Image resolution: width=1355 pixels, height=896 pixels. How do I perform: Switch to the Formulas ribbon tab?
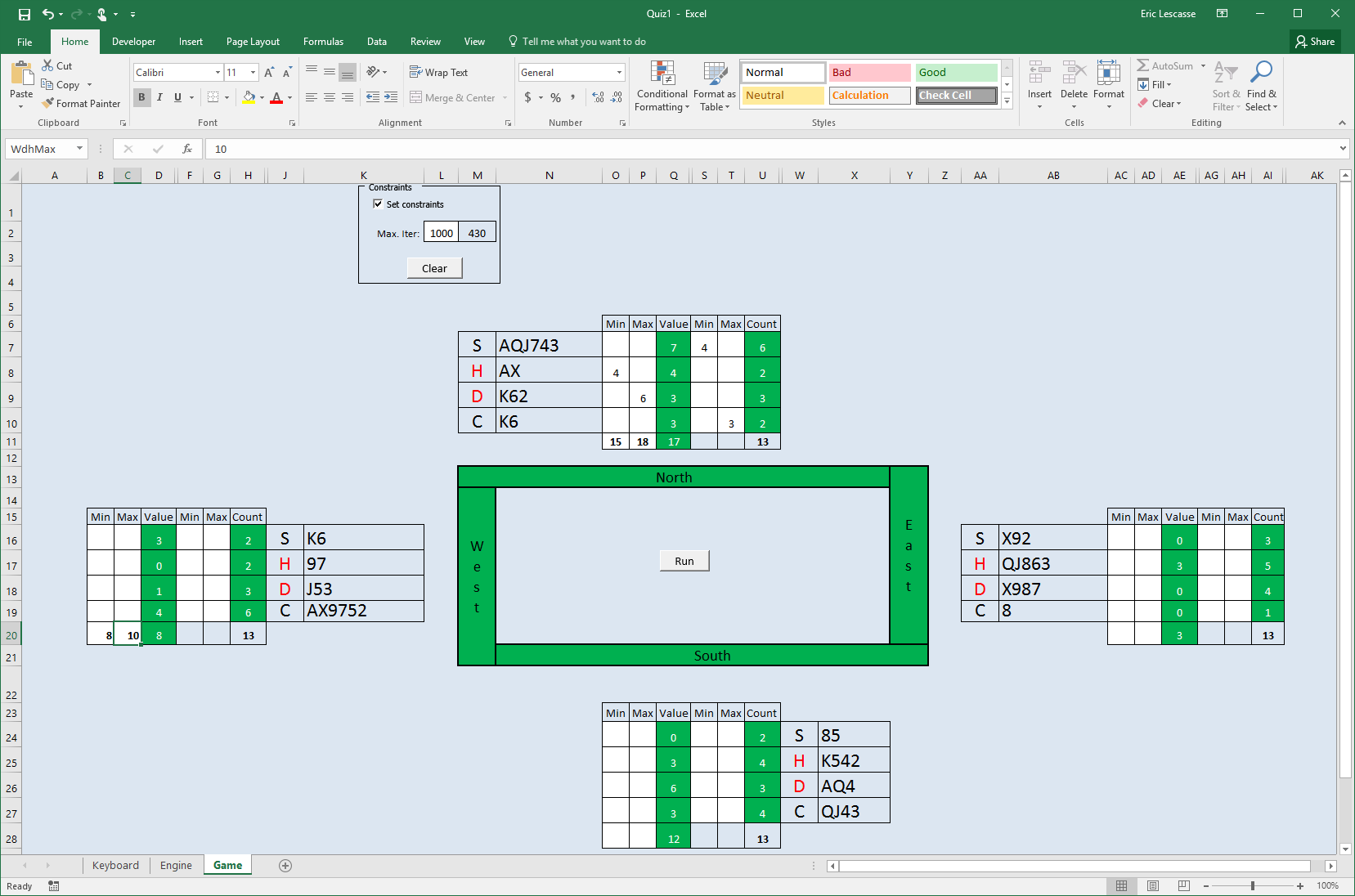point(323,42)
